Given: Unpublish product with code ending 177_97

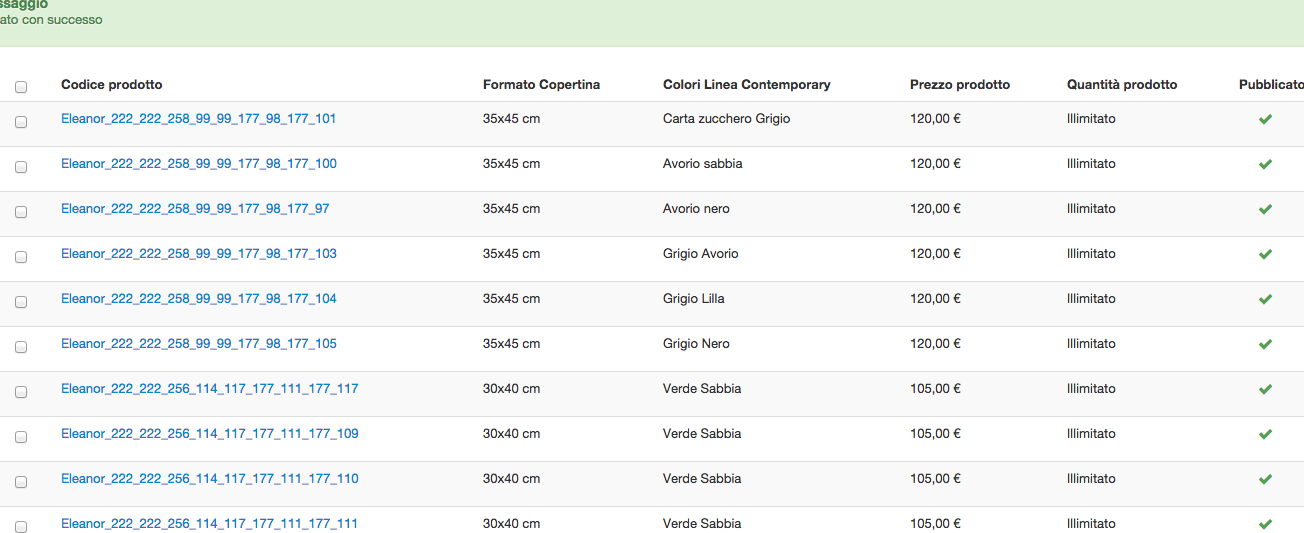Looking at the screenshot, I should coord(1265,209).
